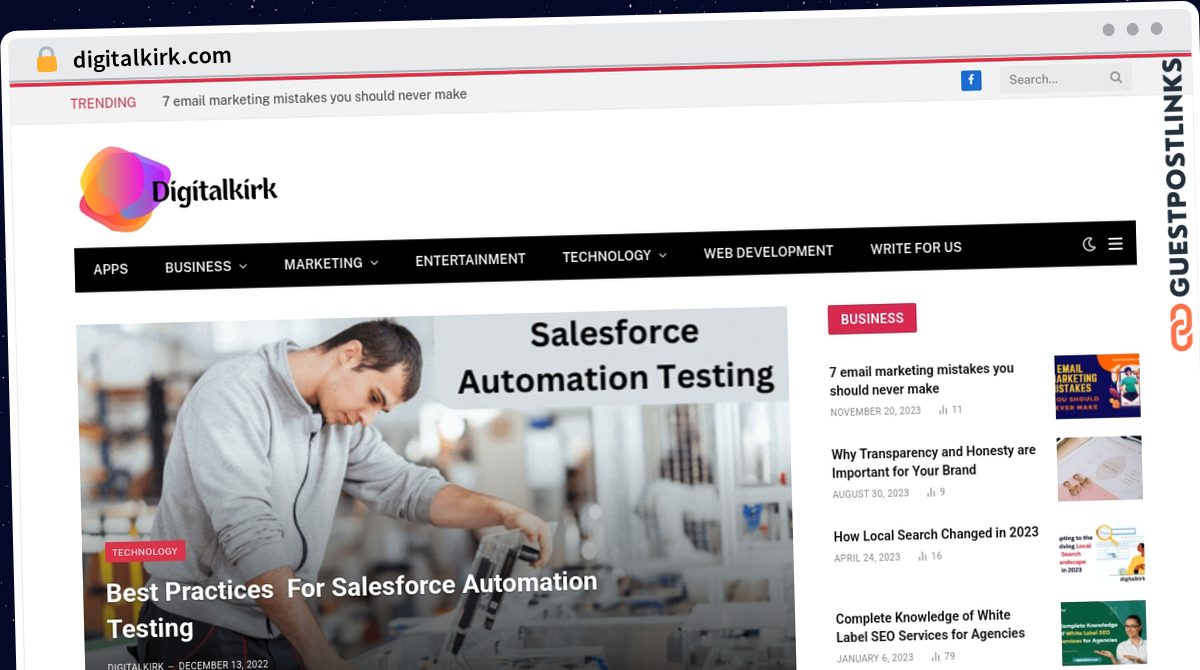Image resolution: width=1200 pixels, height=670 pixels.
Task: Open the Facebook social icon
Action: (x=971, y=81)
